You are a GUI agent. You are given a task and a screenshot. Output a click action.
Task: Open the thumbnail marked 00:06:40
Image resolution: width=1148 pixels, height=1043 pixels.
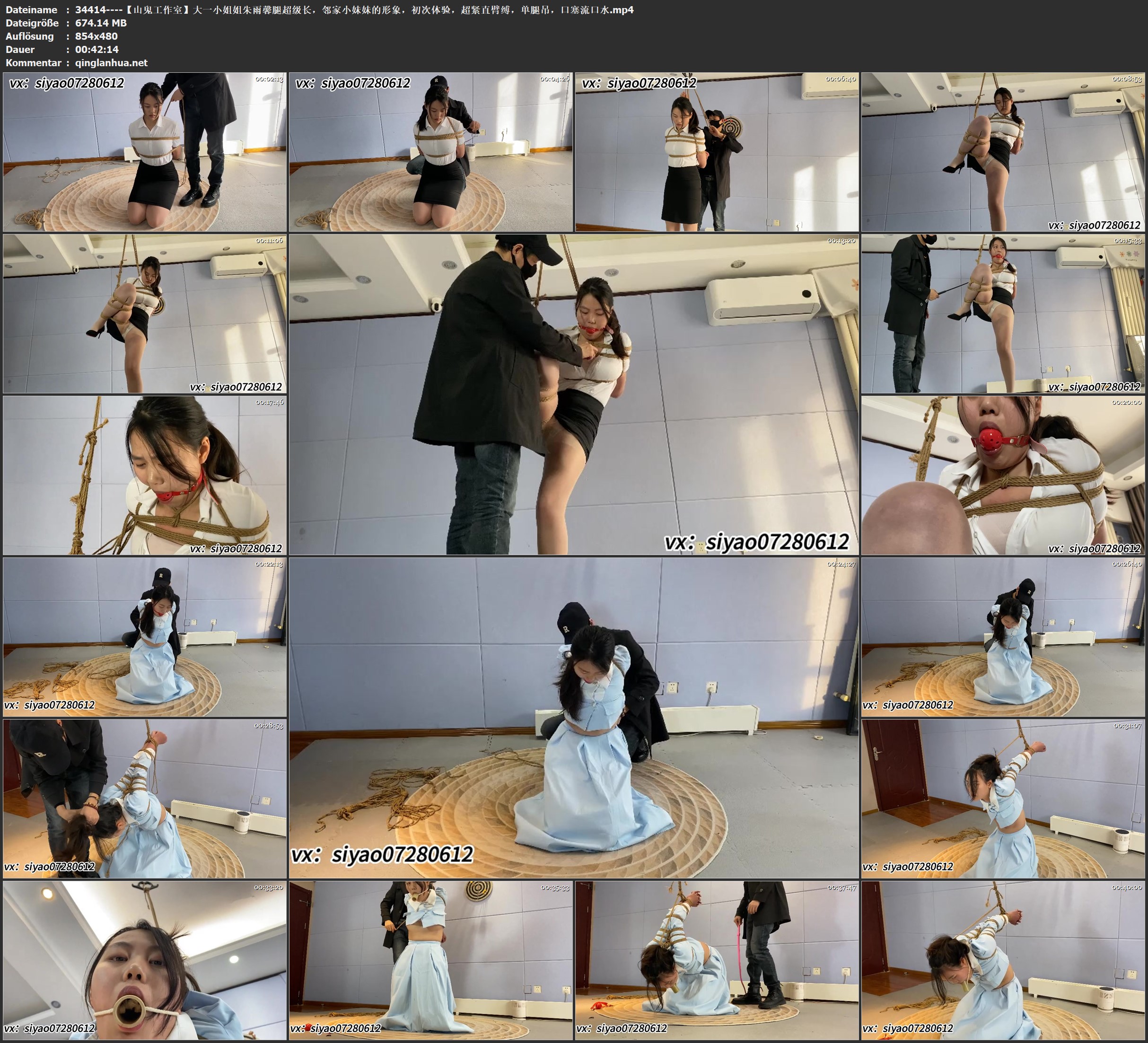(716, 151)
